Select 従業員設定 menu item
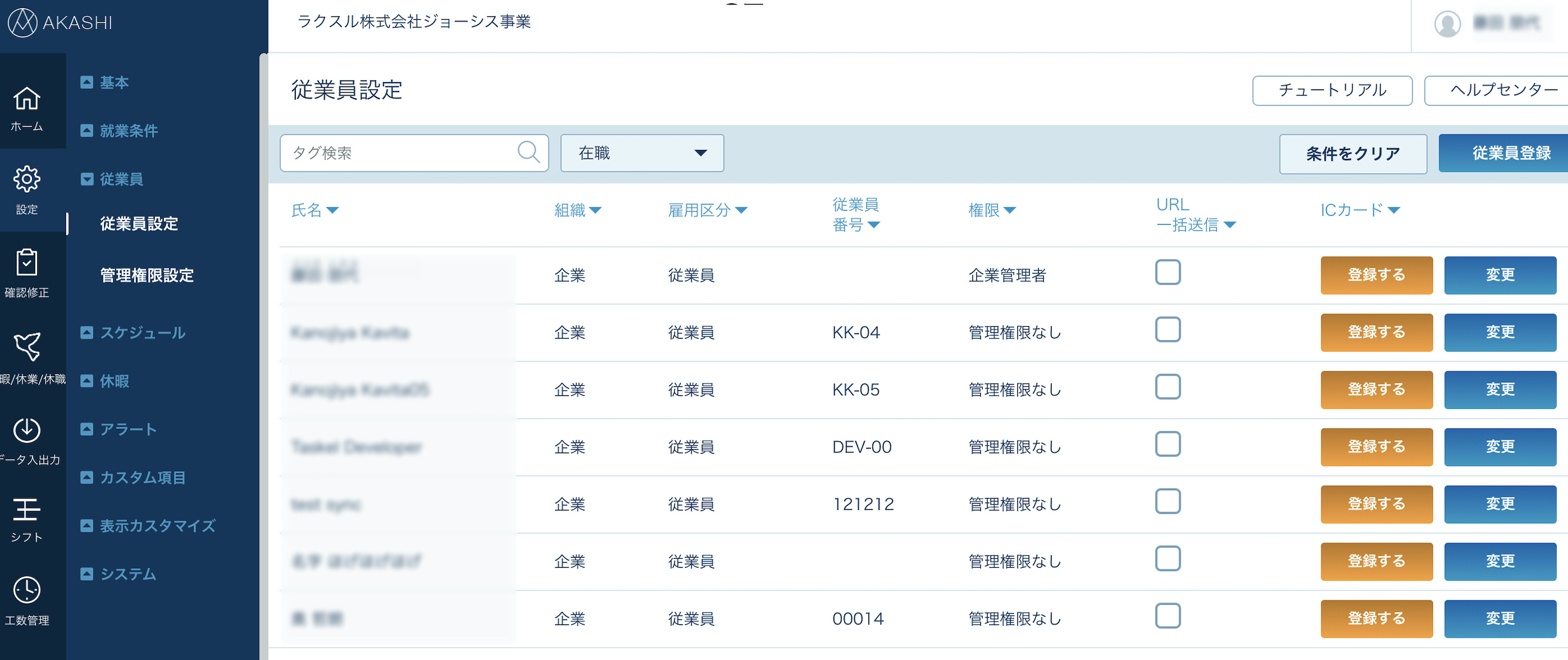1568x660 pixels. point(139,224)
